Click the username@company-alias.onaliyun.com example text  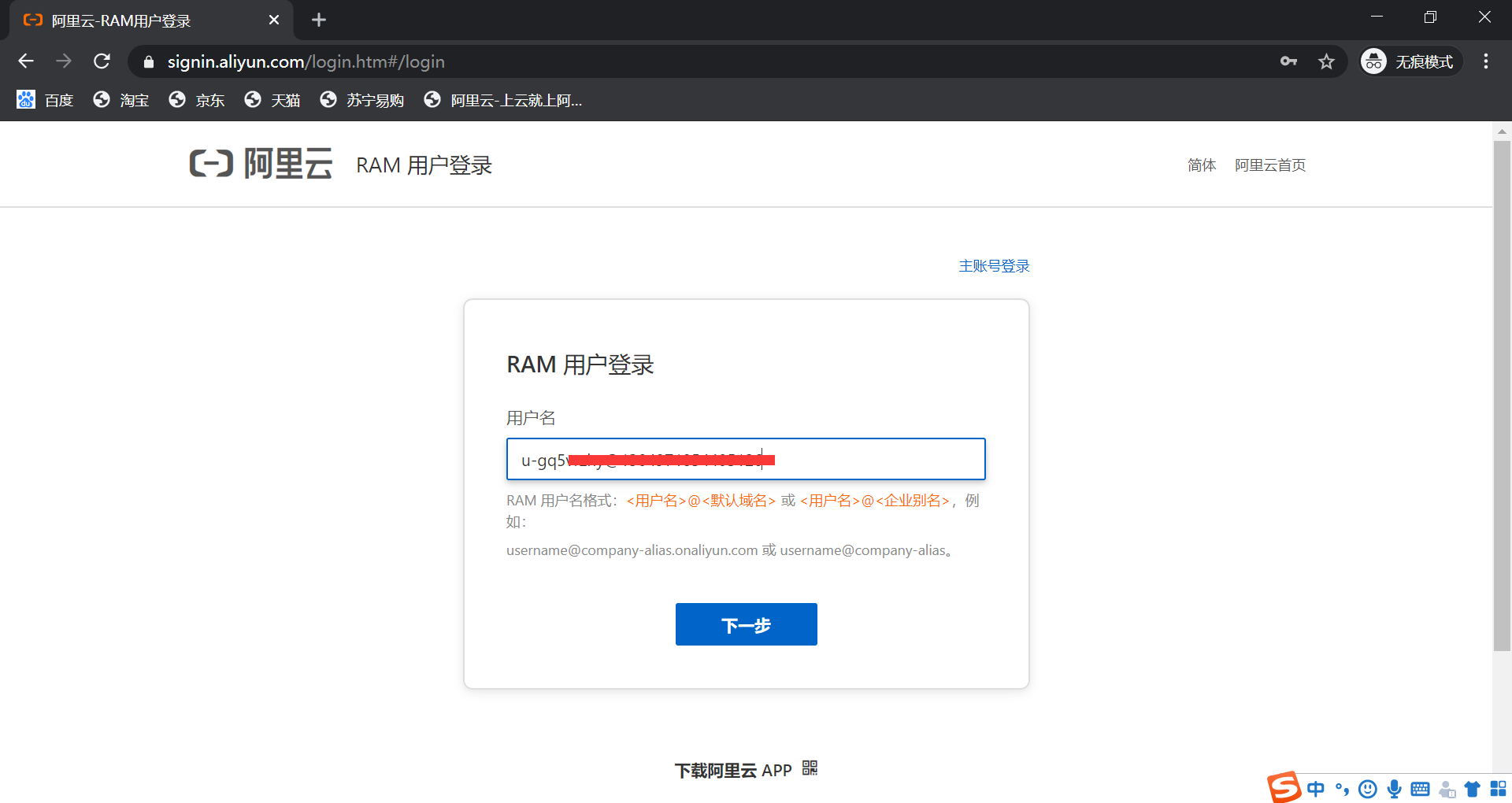click(632, 550)
